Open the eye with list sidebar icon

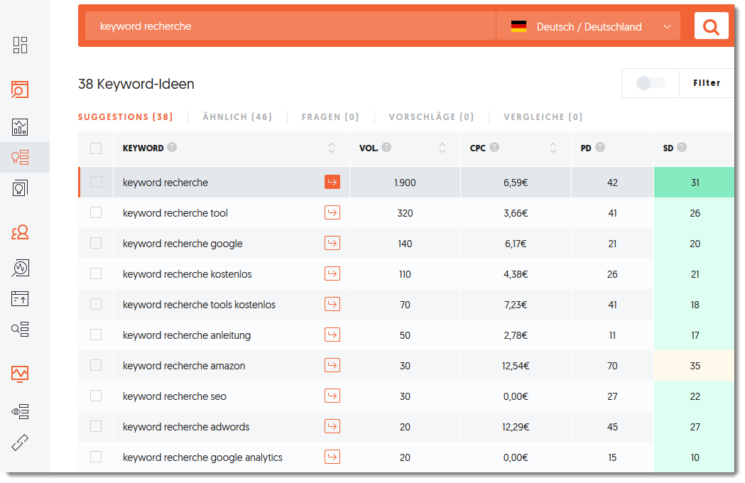pos(20,411)
